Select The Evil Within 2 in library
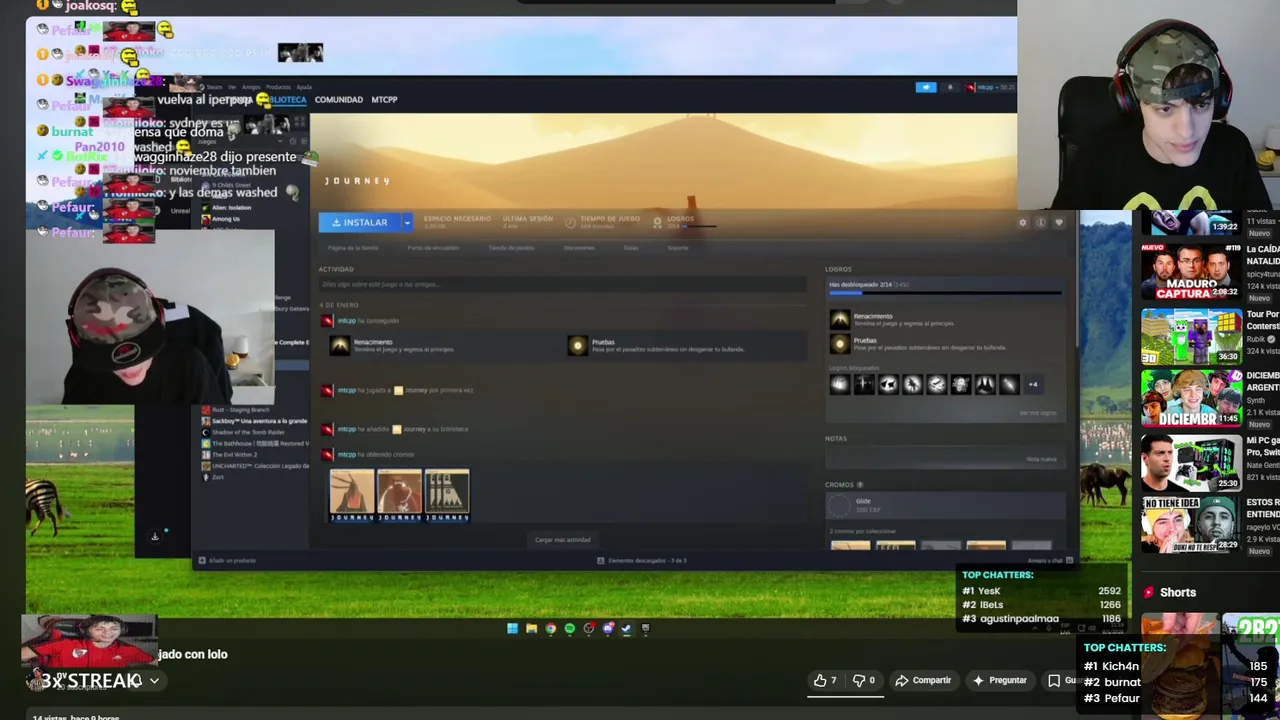The height and width of the screenshot is (720, 1280). point(229,454)
